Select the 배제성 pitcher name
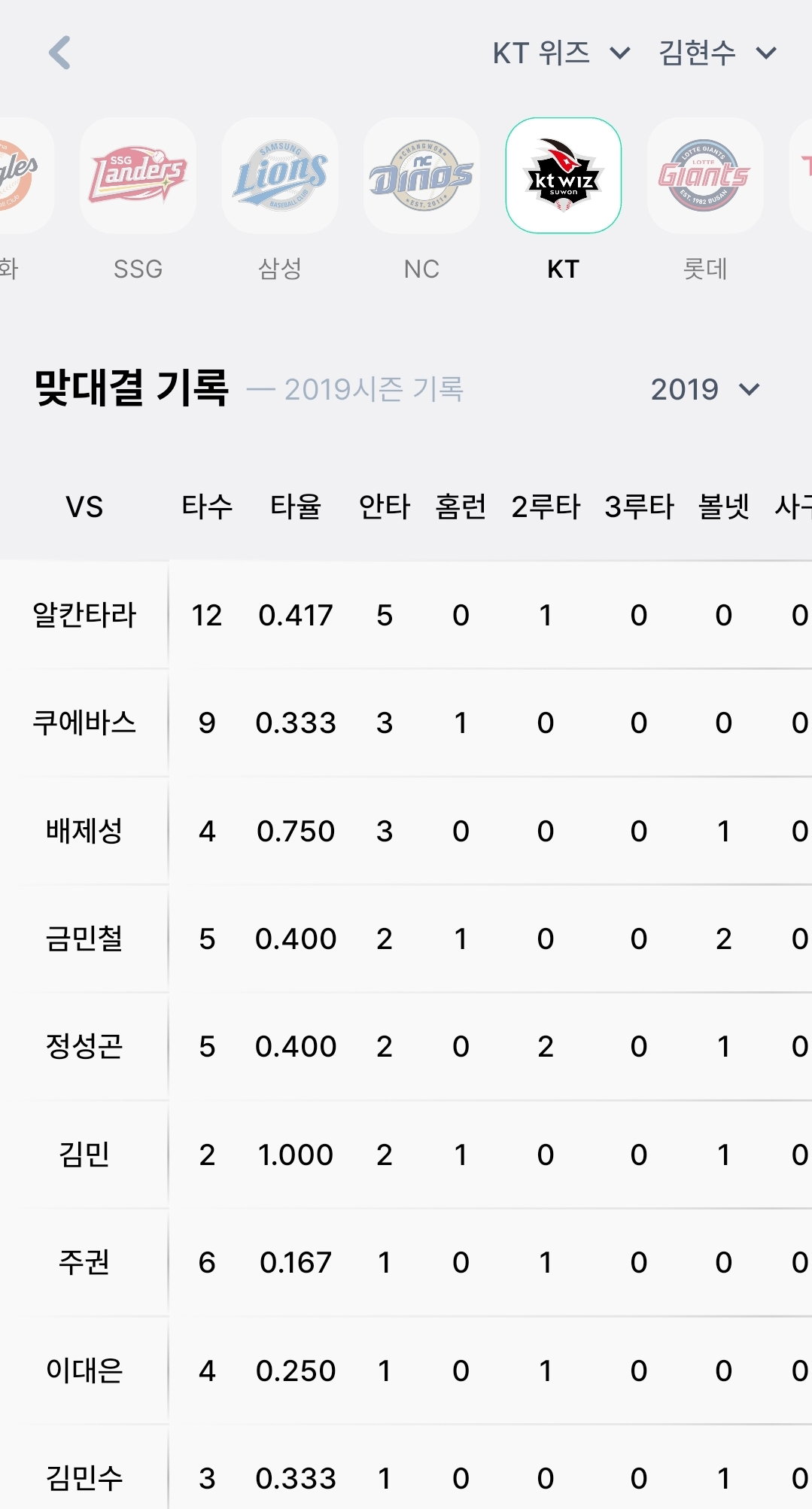The image size is (812, 1509). pos(84,831)
